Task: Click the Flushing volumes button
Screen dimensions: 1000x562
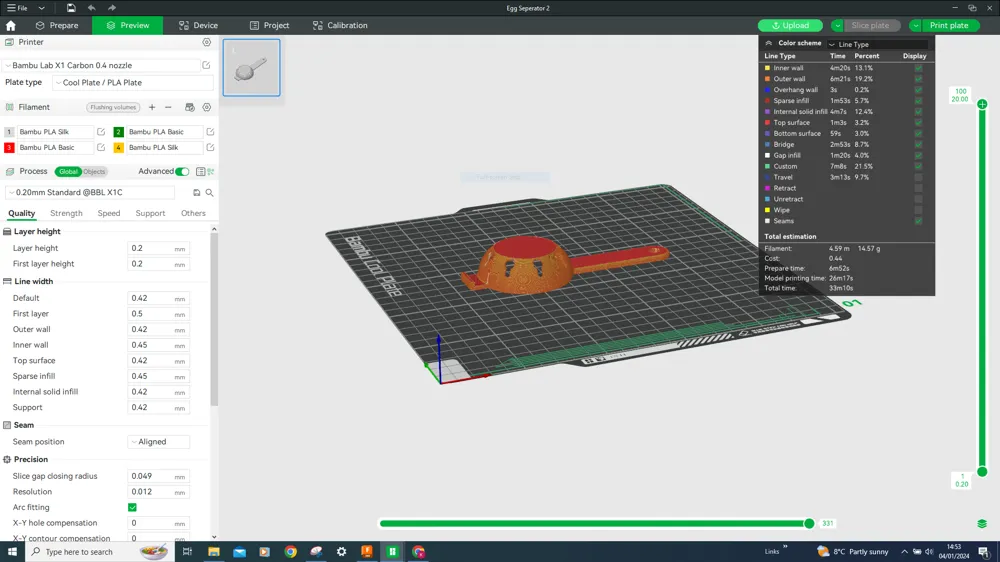Action: 113,107
